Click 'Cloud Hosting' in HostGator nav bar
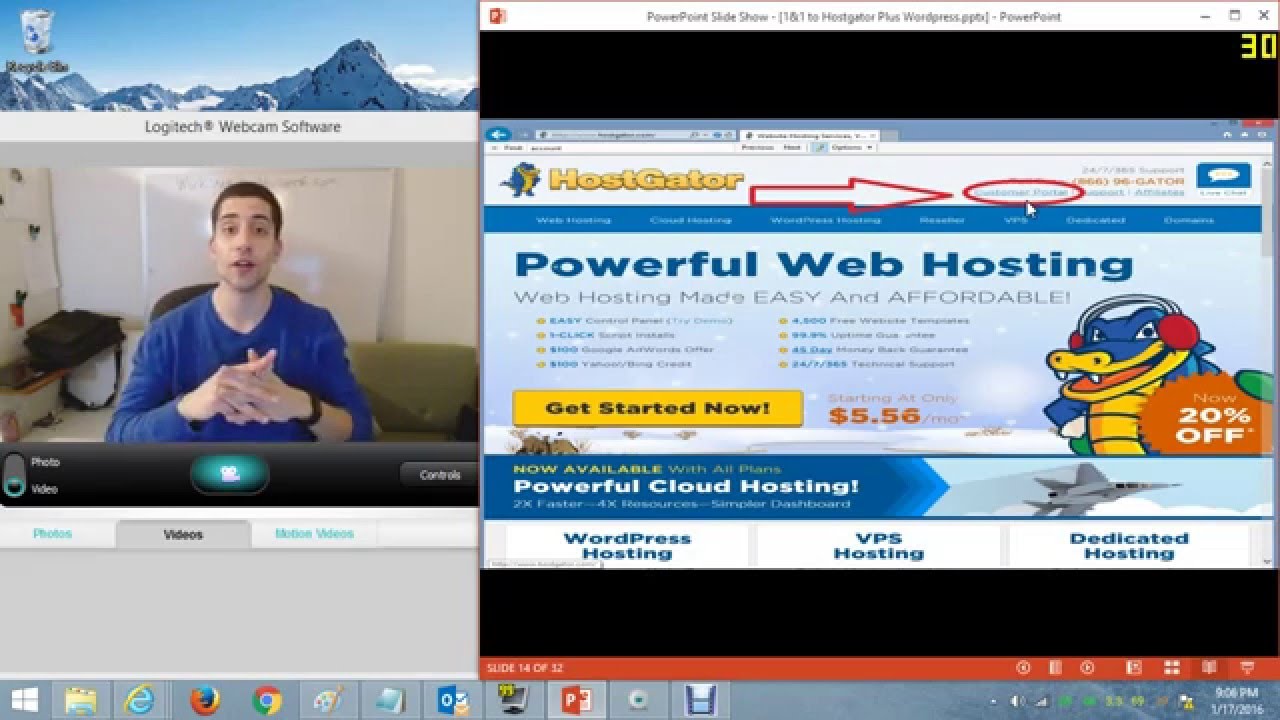This screenshot has height=720, width=1280. click(x=690, y=220)
